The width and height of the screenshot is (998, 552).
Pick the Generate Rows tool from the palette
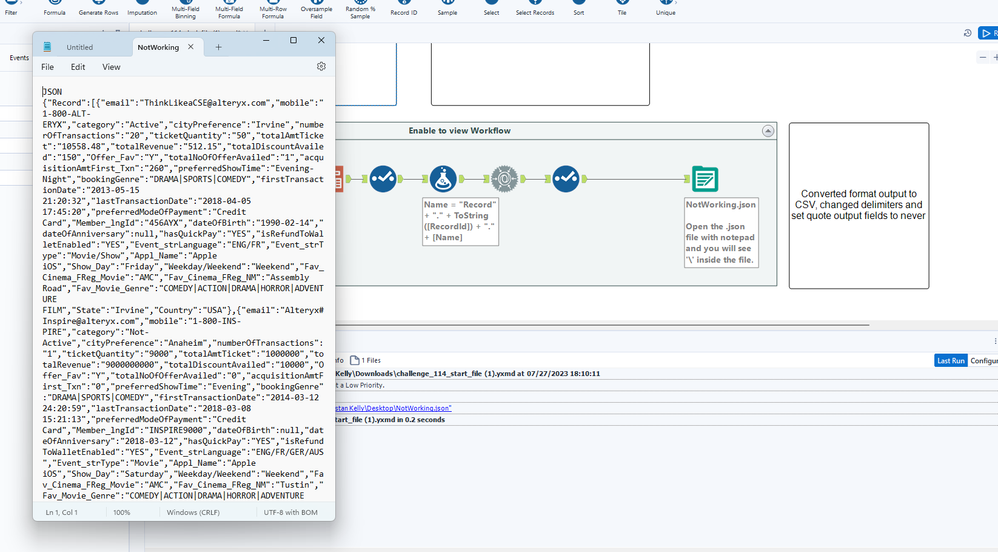(98, 8)
